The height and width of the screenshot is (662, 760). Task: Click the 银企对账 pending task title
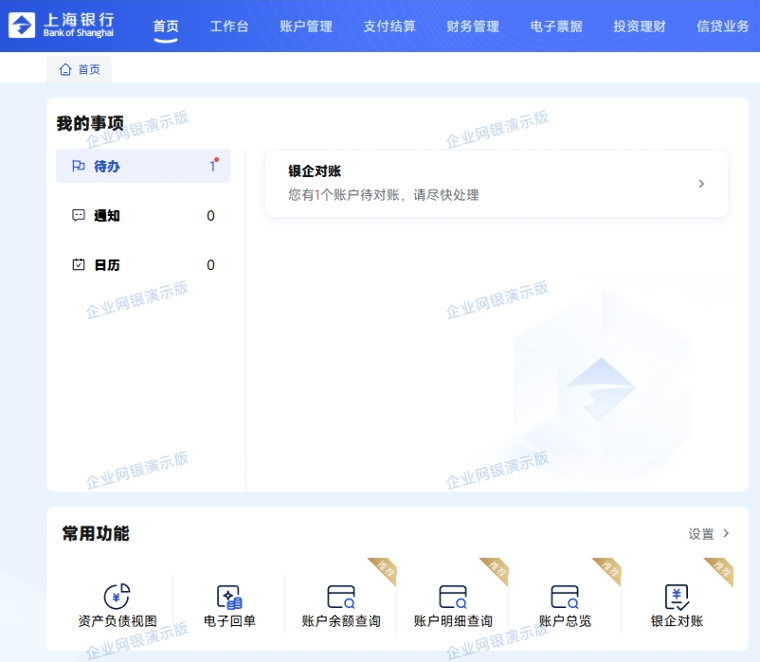point(315,171)
